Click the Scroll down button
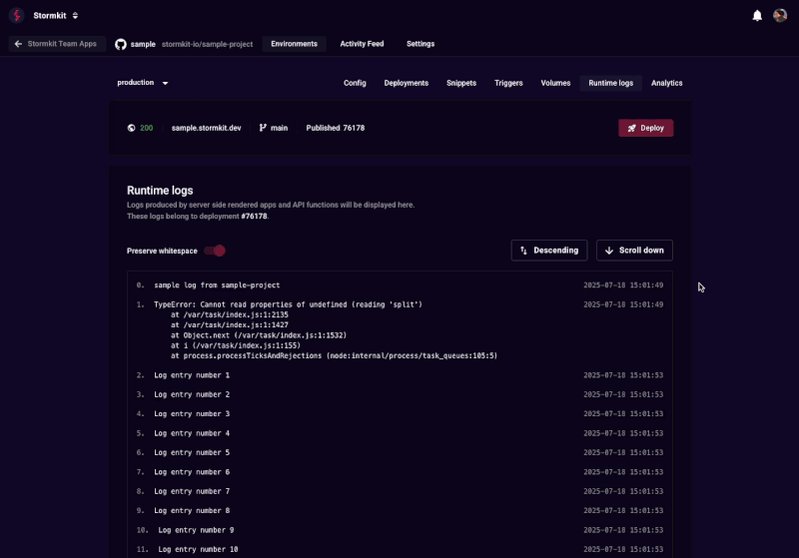799x558 pixels. (634, 250)
